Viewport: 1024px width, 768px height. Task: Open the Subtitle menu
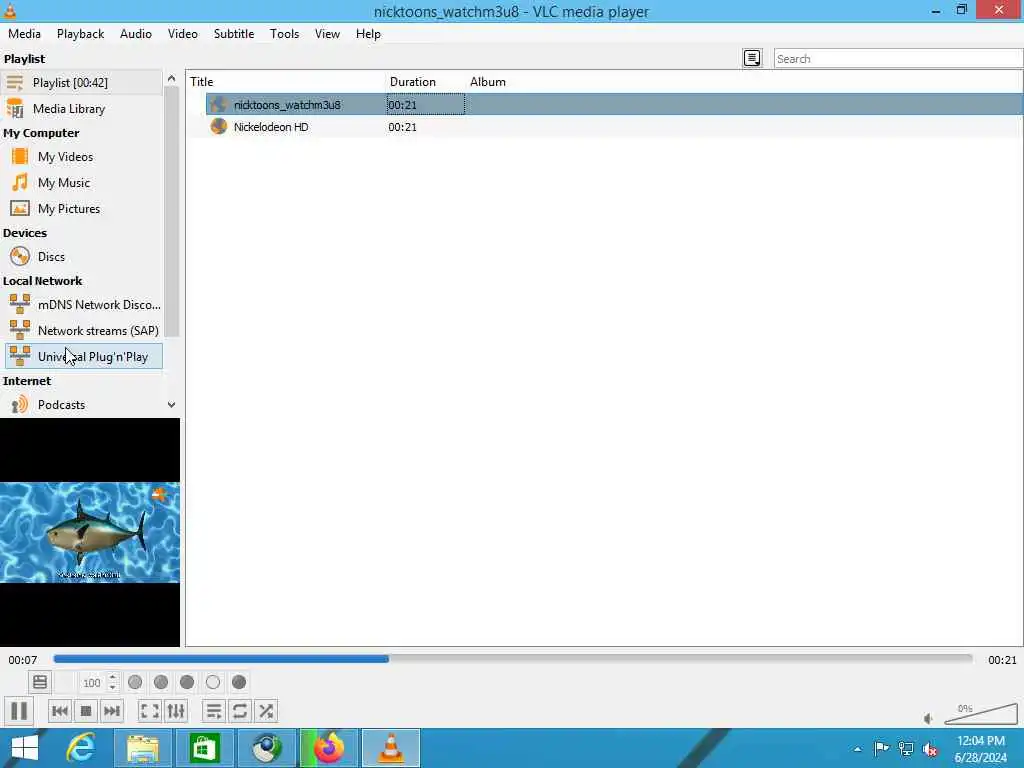[x=234, y=34]
